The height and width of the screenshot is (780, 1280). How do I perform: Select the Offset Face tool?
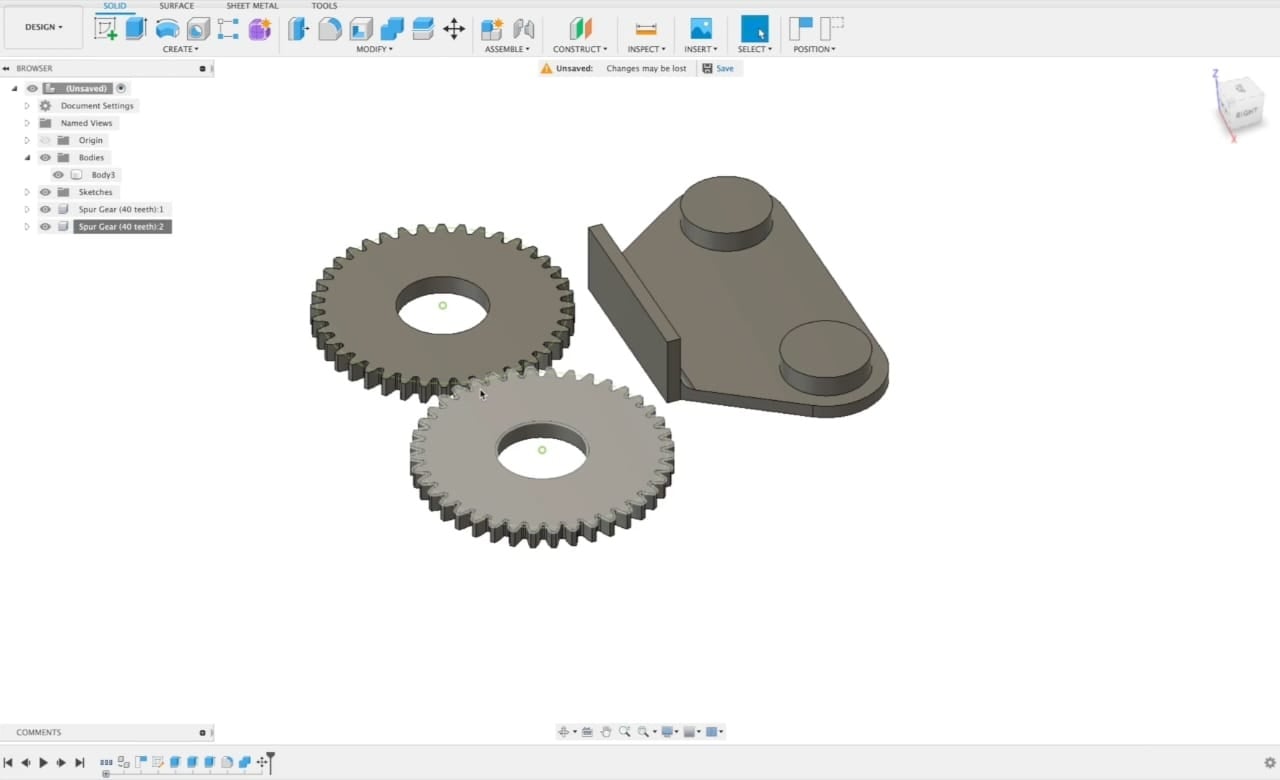point(423,29)
